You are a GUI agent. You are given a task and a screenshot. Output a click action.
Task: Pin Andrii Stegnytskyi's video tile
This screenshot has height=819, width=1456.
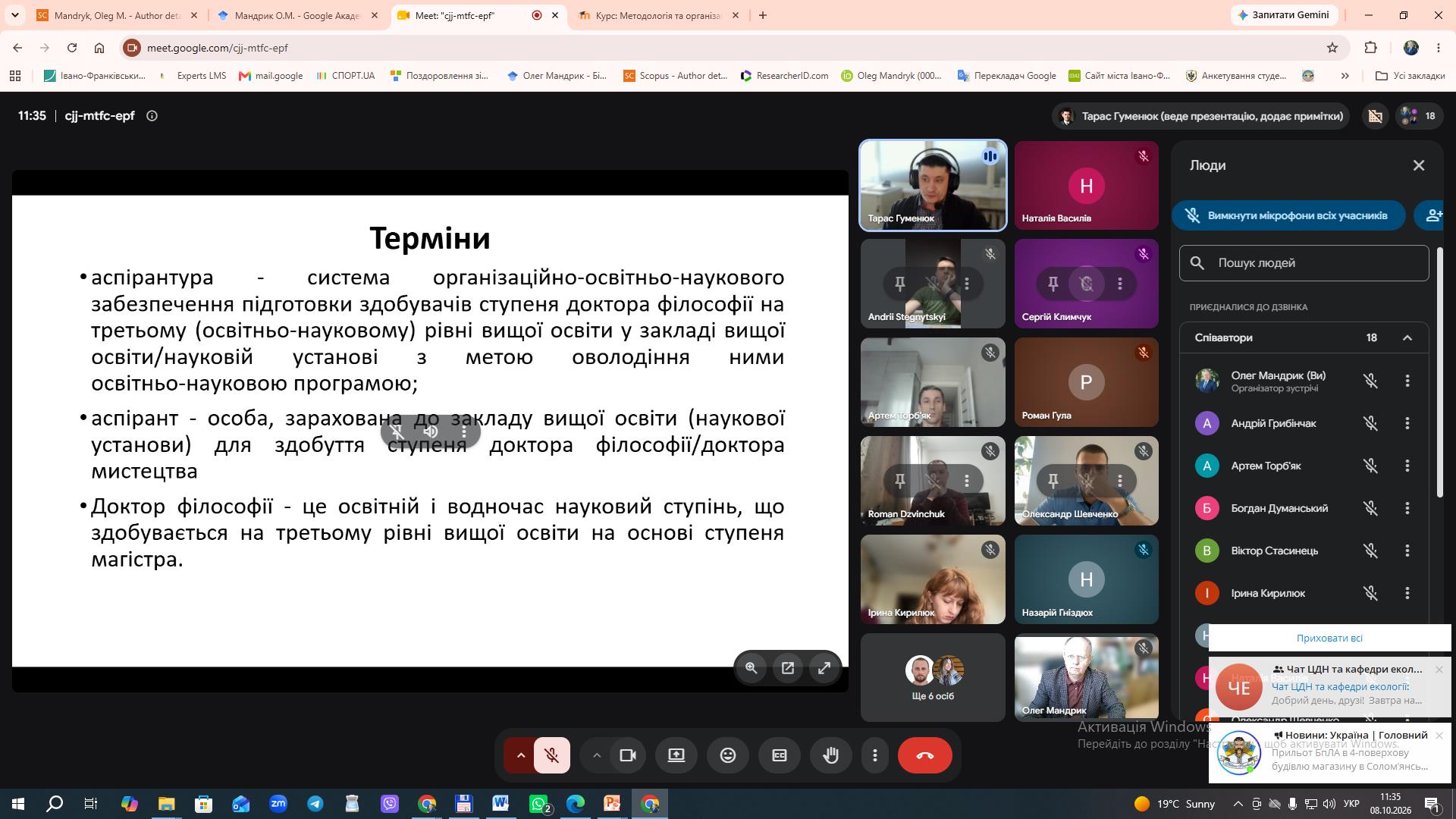[x=899, y=284]
